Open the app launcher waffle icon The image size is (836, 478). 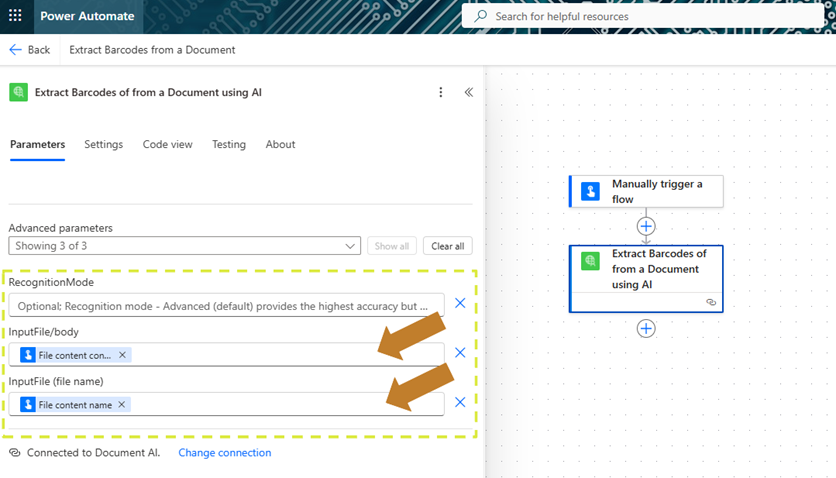pos(15,16)
